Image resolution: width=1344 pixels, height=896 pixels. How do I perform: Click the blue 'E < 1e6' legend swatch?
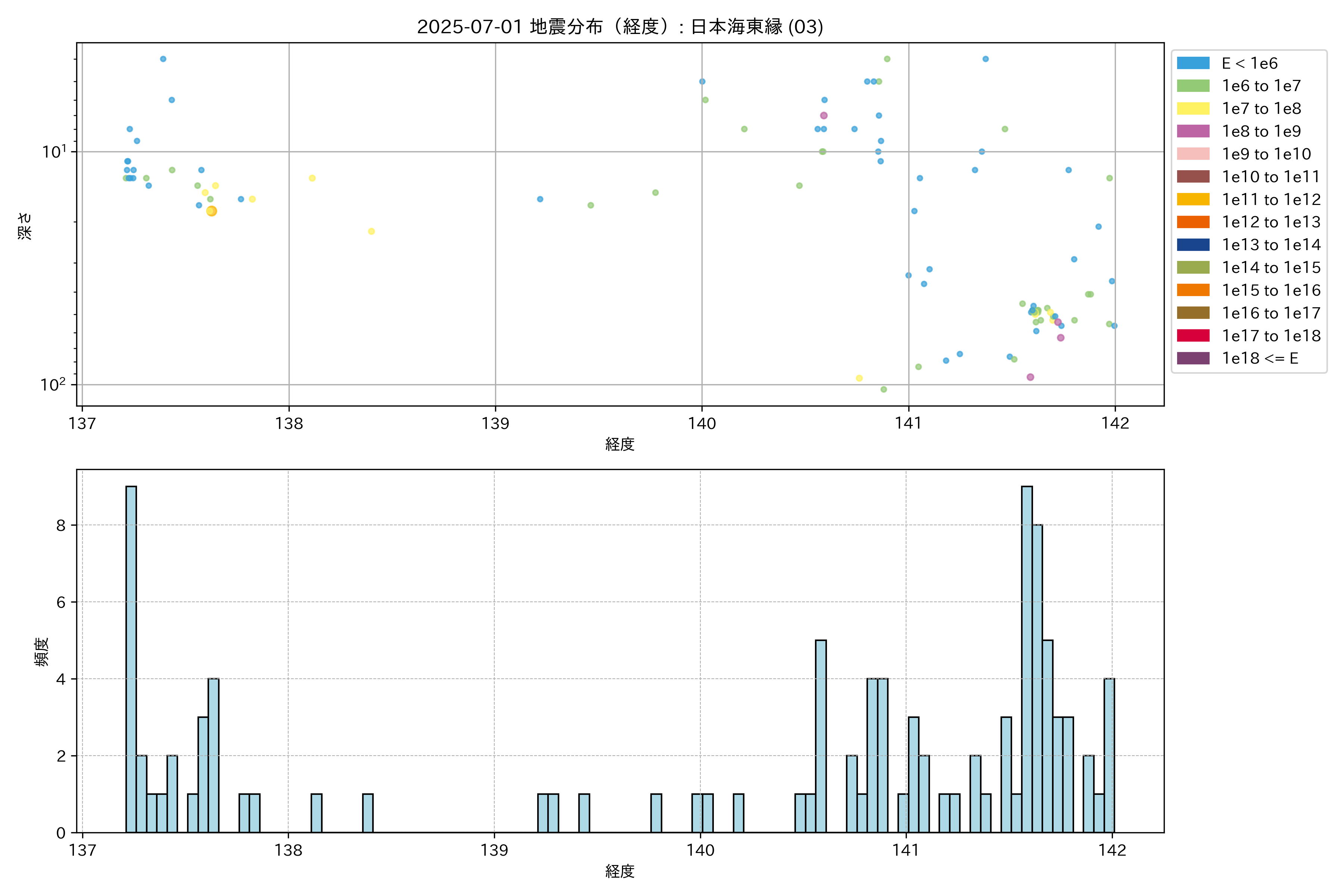pos(1192,63)
